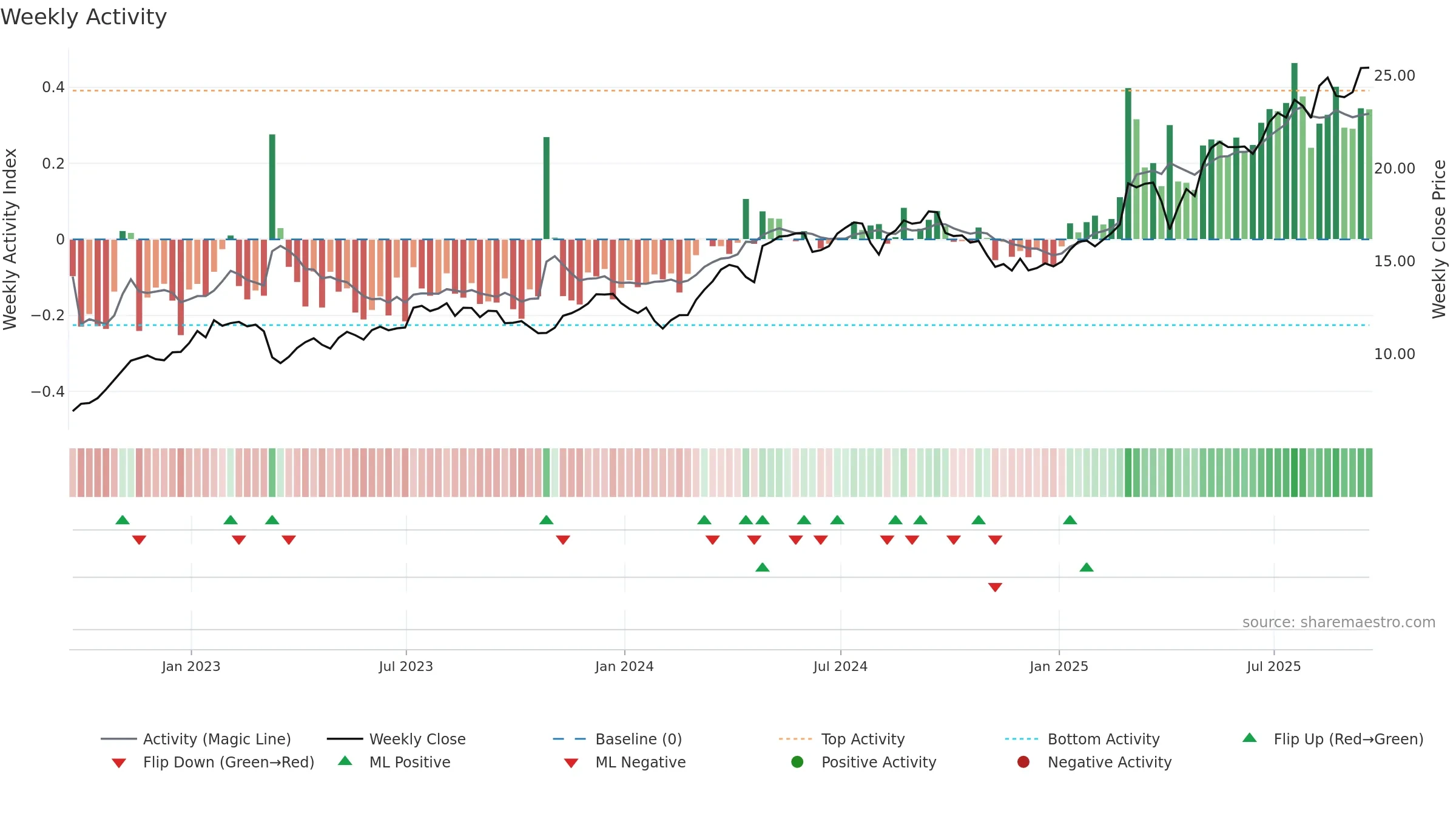Click the 20.00 tick on the price axis

1395,169
